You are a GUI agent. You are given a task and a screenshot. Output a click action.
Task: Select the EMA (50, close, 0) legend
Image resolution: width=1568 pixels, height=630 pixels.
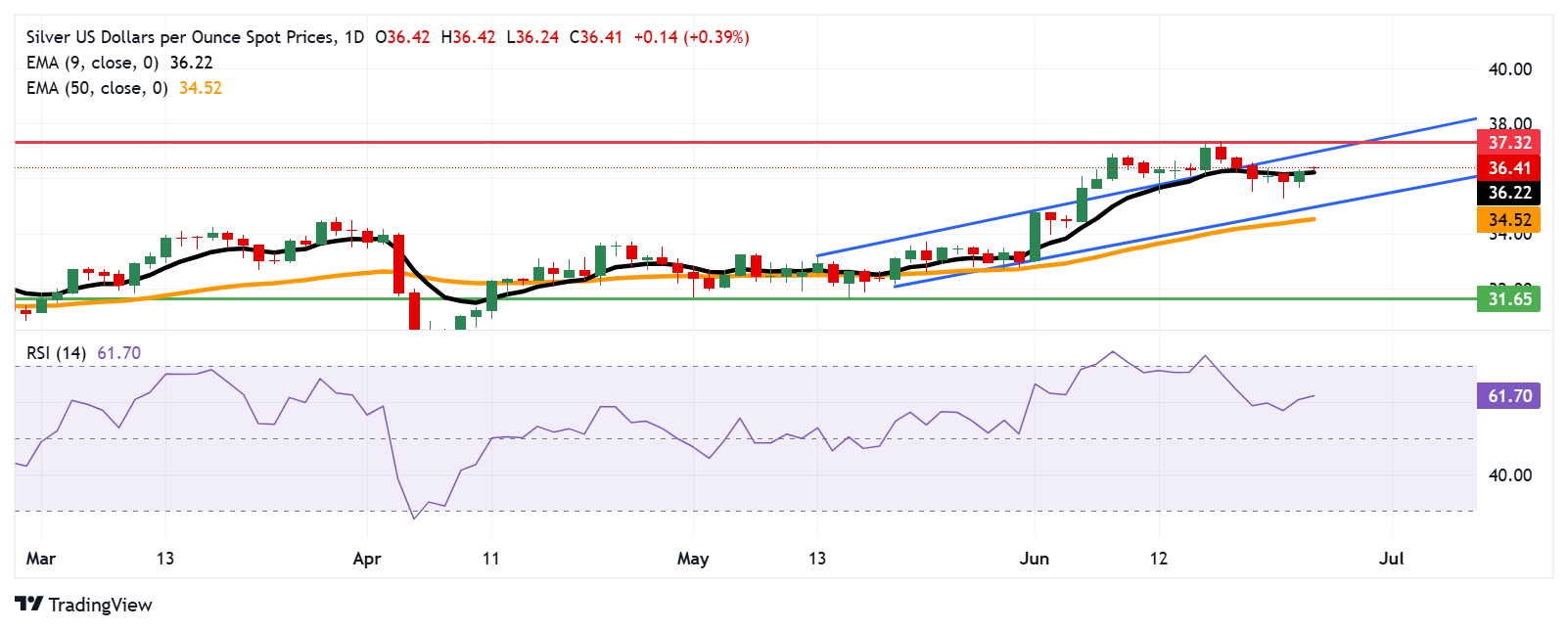96,88
